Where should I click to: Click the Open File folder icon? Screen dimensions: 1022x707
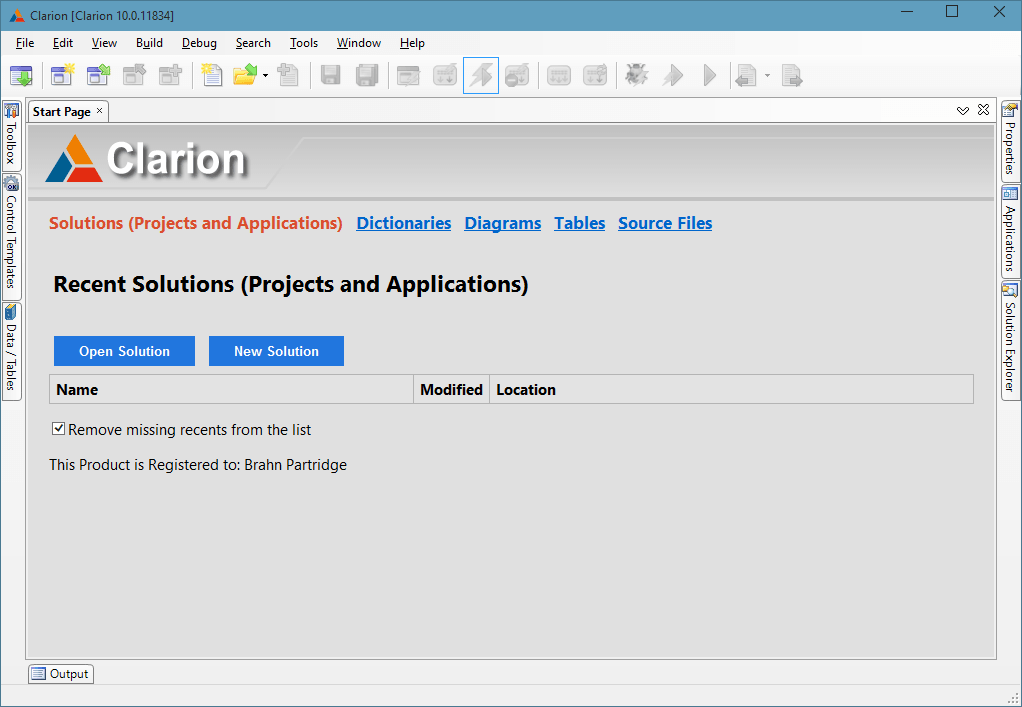245,75
